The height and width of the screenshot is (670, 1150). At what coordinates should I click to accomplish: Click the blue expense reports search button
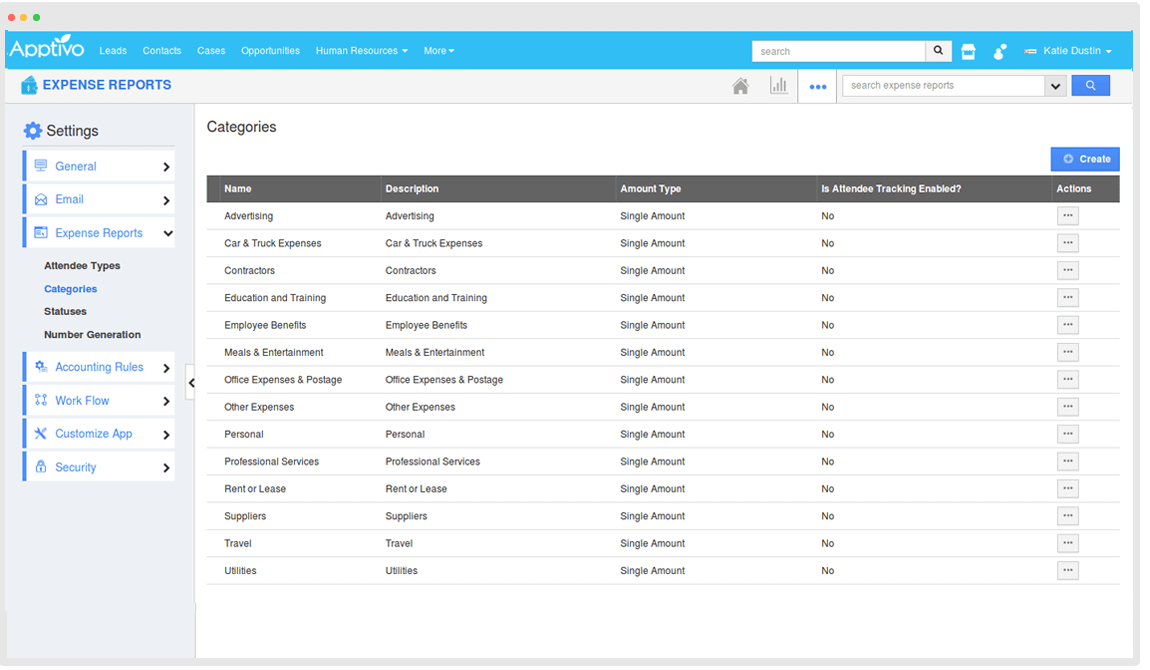click(x=1090, y=86)
